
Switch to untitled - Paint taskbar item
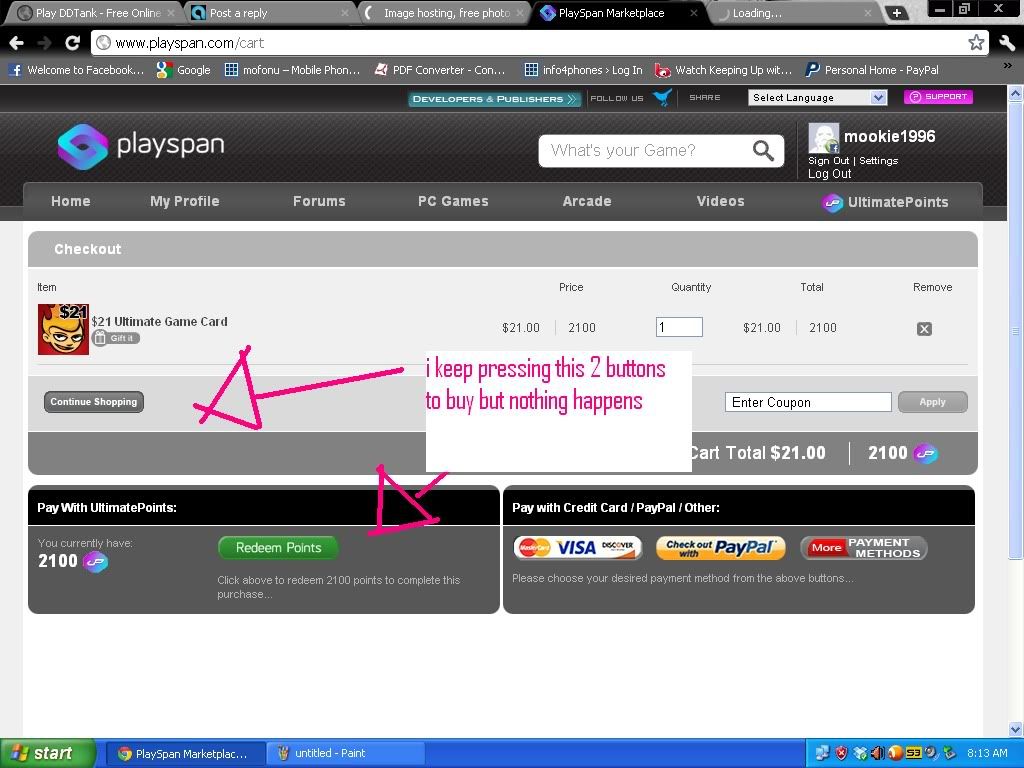[x=345, y=753]
